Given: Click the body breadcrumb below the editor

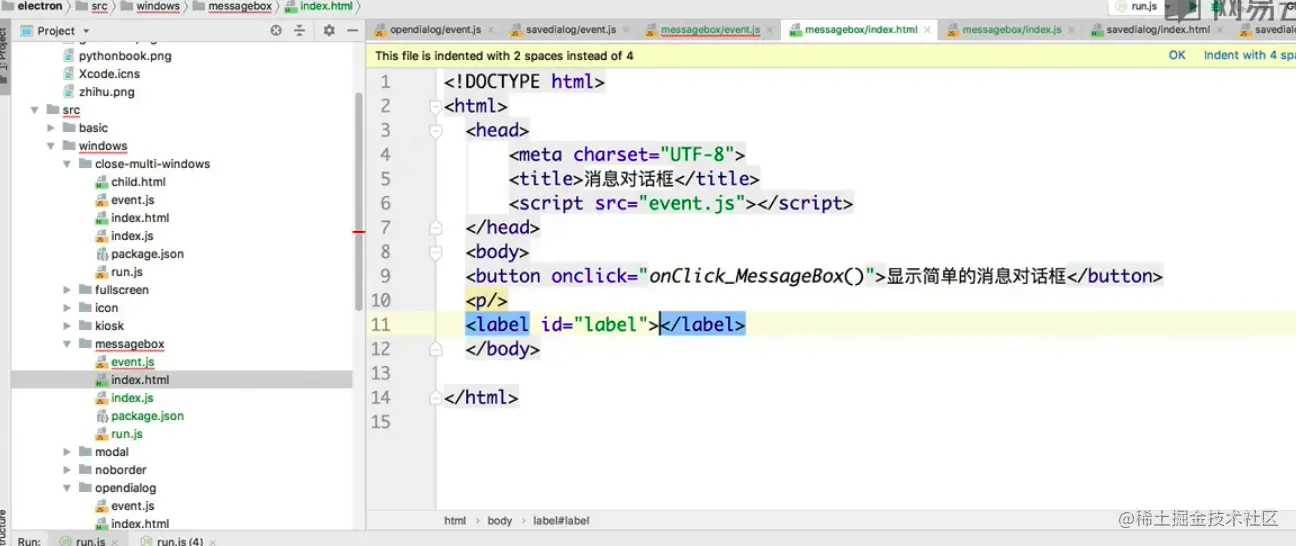Looking at the screenshot, I should coord(500,520).
